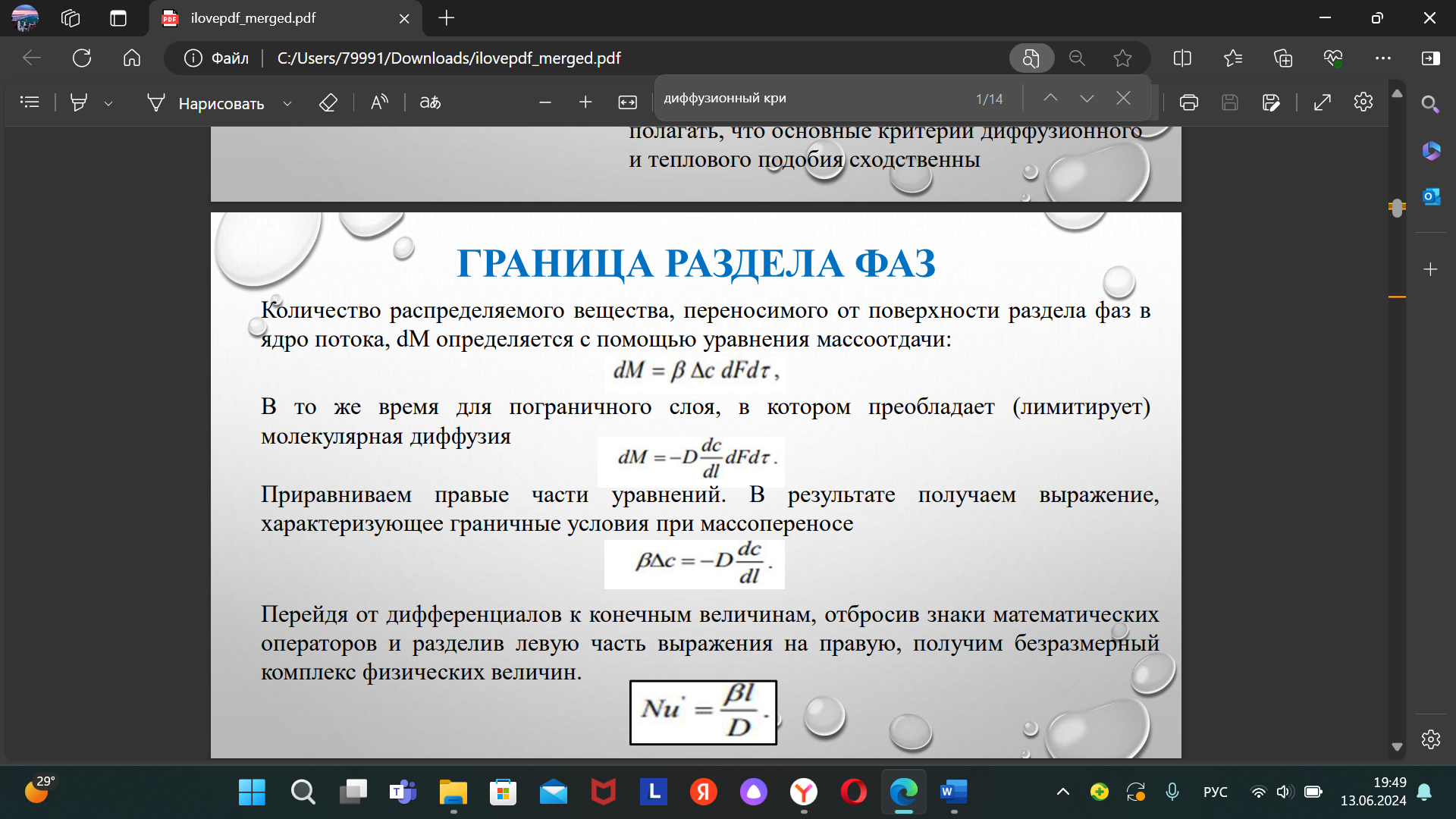Select the ilovepdf_merged.pdf tab
Image resolution: width=1456 pixels, height=819 pixels.
pyautogui.click(x=285, y=18)
